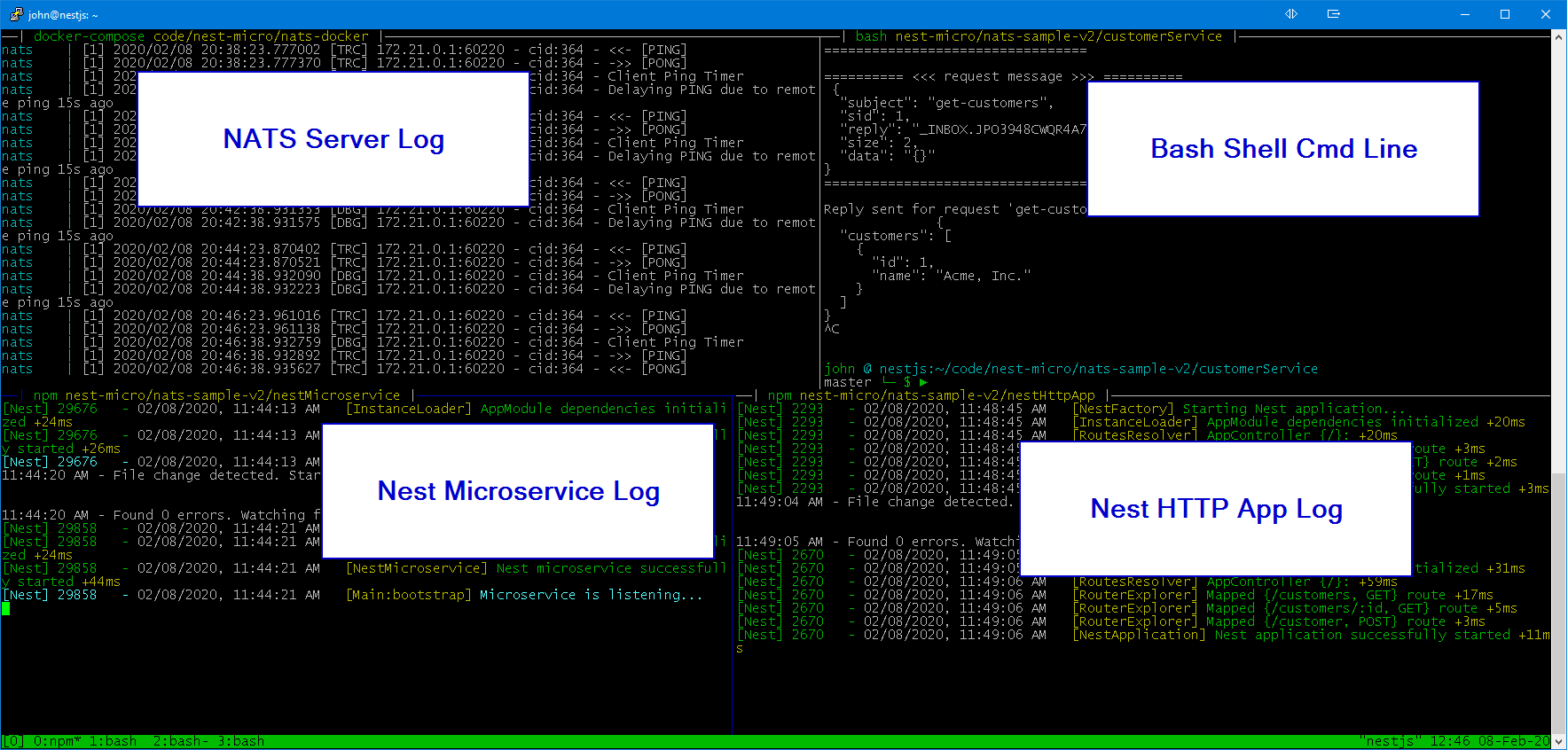Viewport: 1568px width, 750px height.
Task: Click the green cursor block in microservice pane
Action: click(x=5, y=608)
